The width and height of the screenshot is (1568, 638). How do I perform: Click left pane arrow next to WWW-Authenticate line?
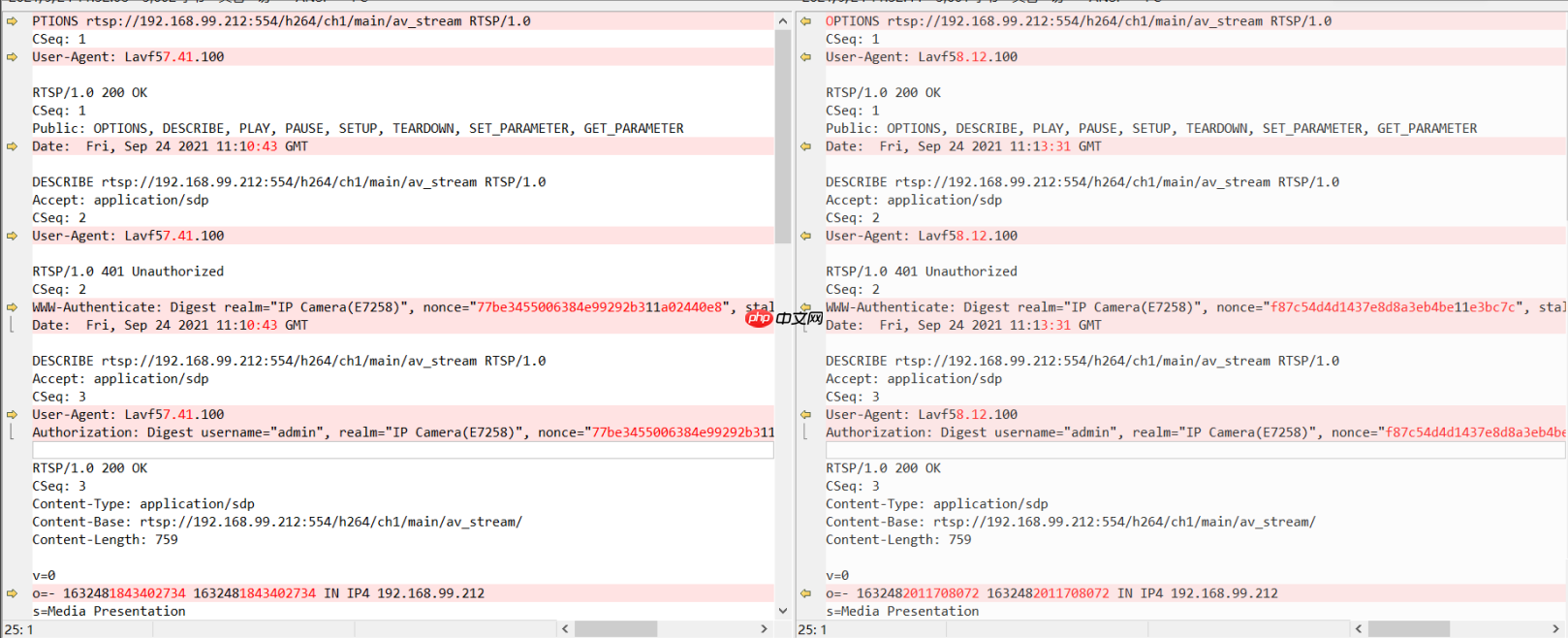[12, 307]
